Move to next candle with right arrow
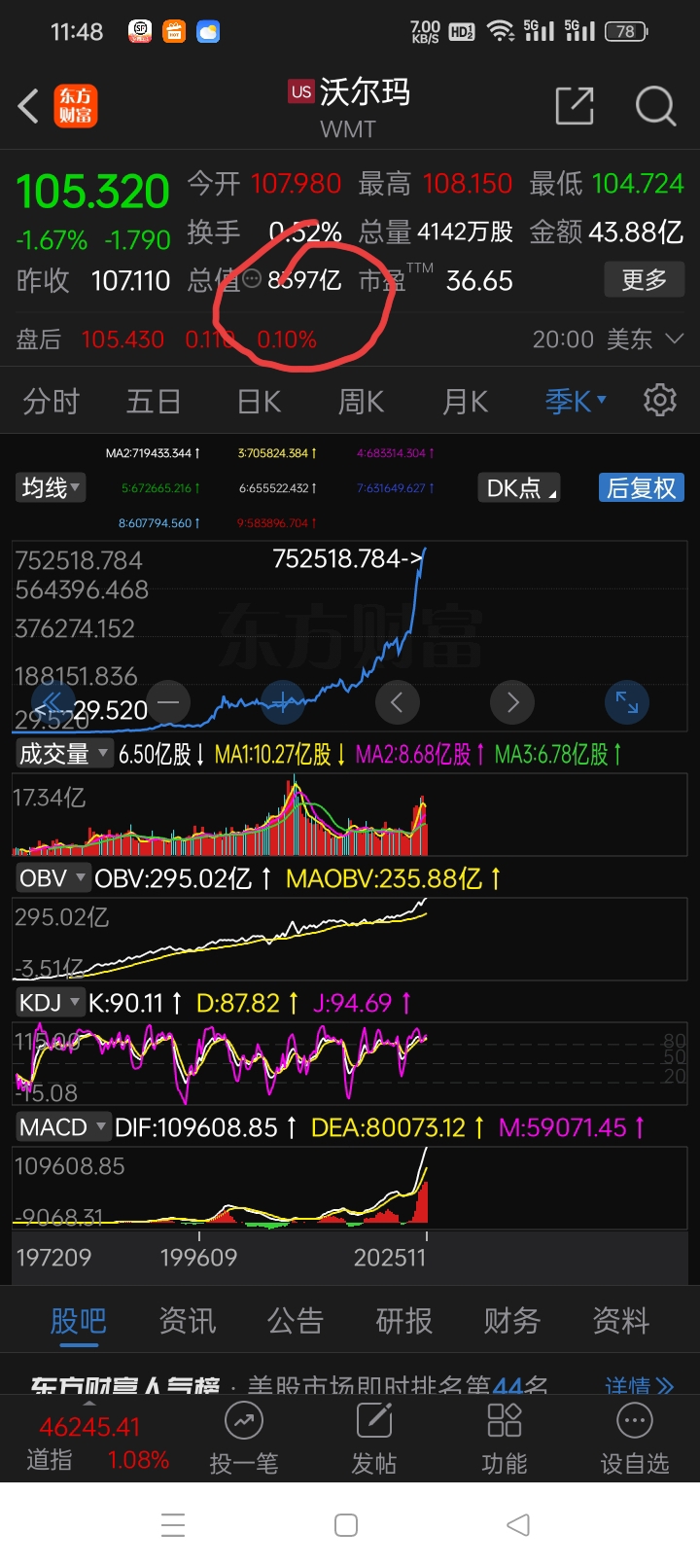Image resolution: width=700 pixels, height=1568 pixels. (512, 701)
